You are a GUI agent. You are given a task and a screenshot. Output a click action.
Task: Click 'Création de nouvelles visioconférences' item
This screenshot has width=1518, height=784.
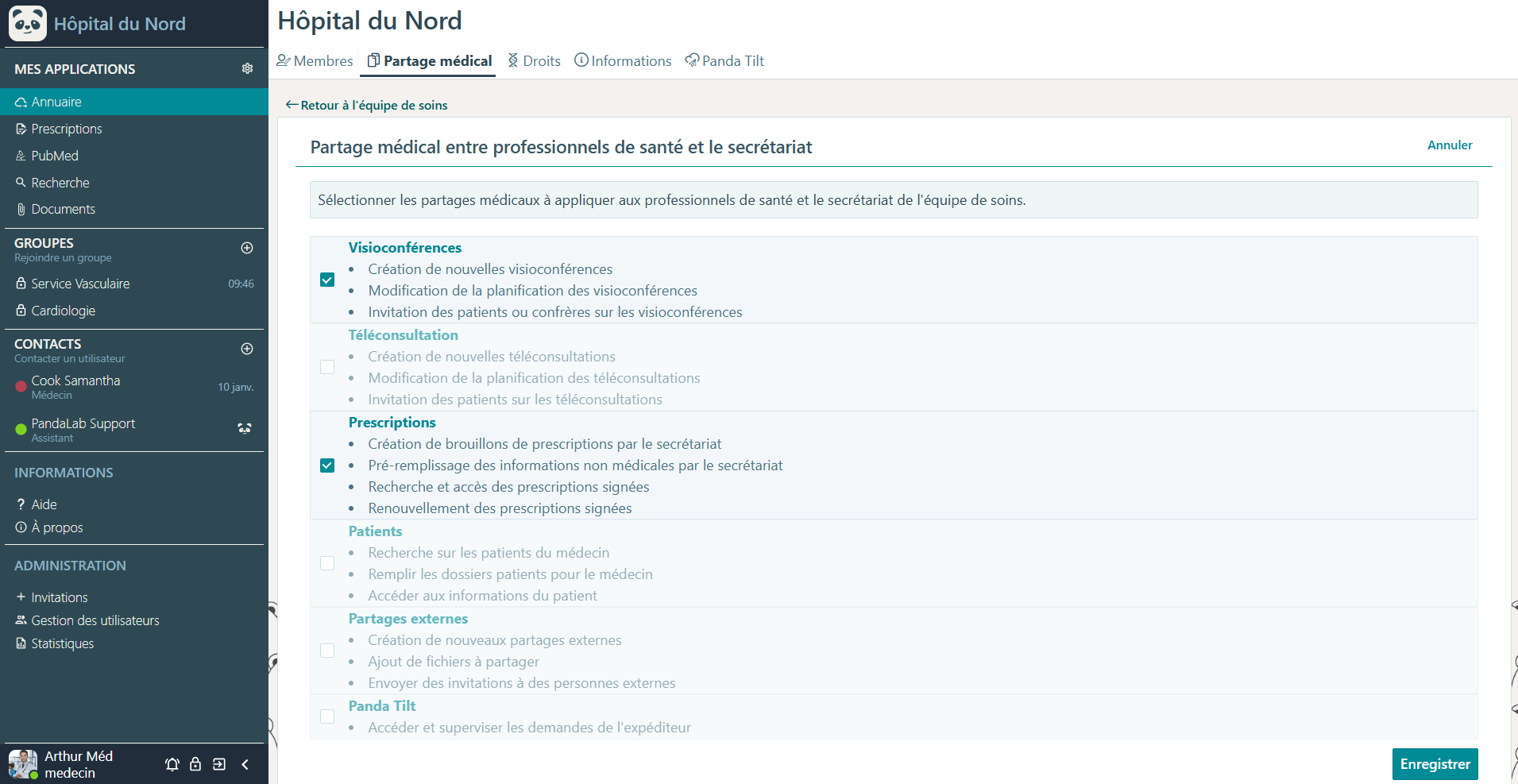pyautogui.click(x=490, y=269)
